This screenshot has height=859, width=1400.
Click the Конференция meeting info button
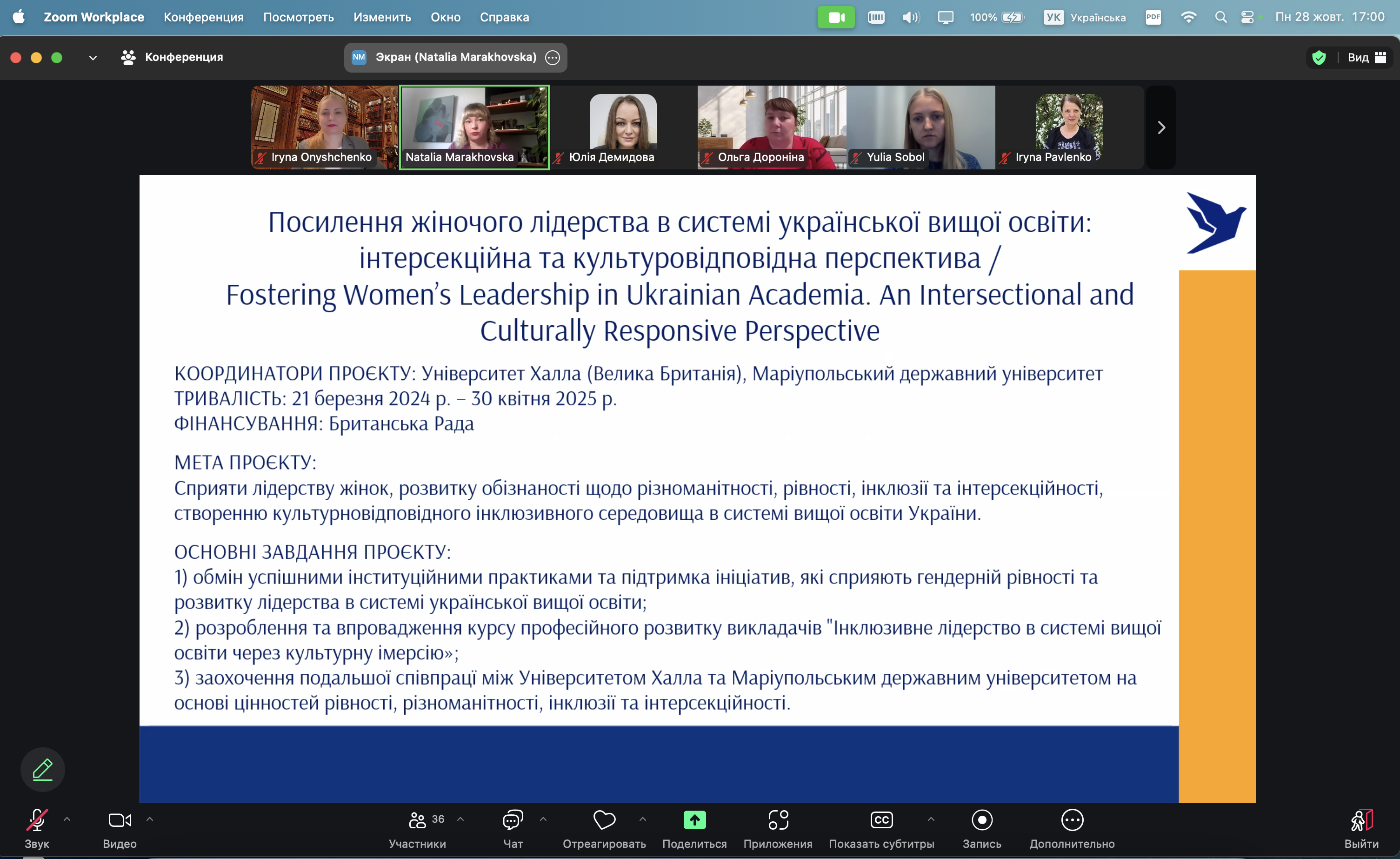(172, 57)
